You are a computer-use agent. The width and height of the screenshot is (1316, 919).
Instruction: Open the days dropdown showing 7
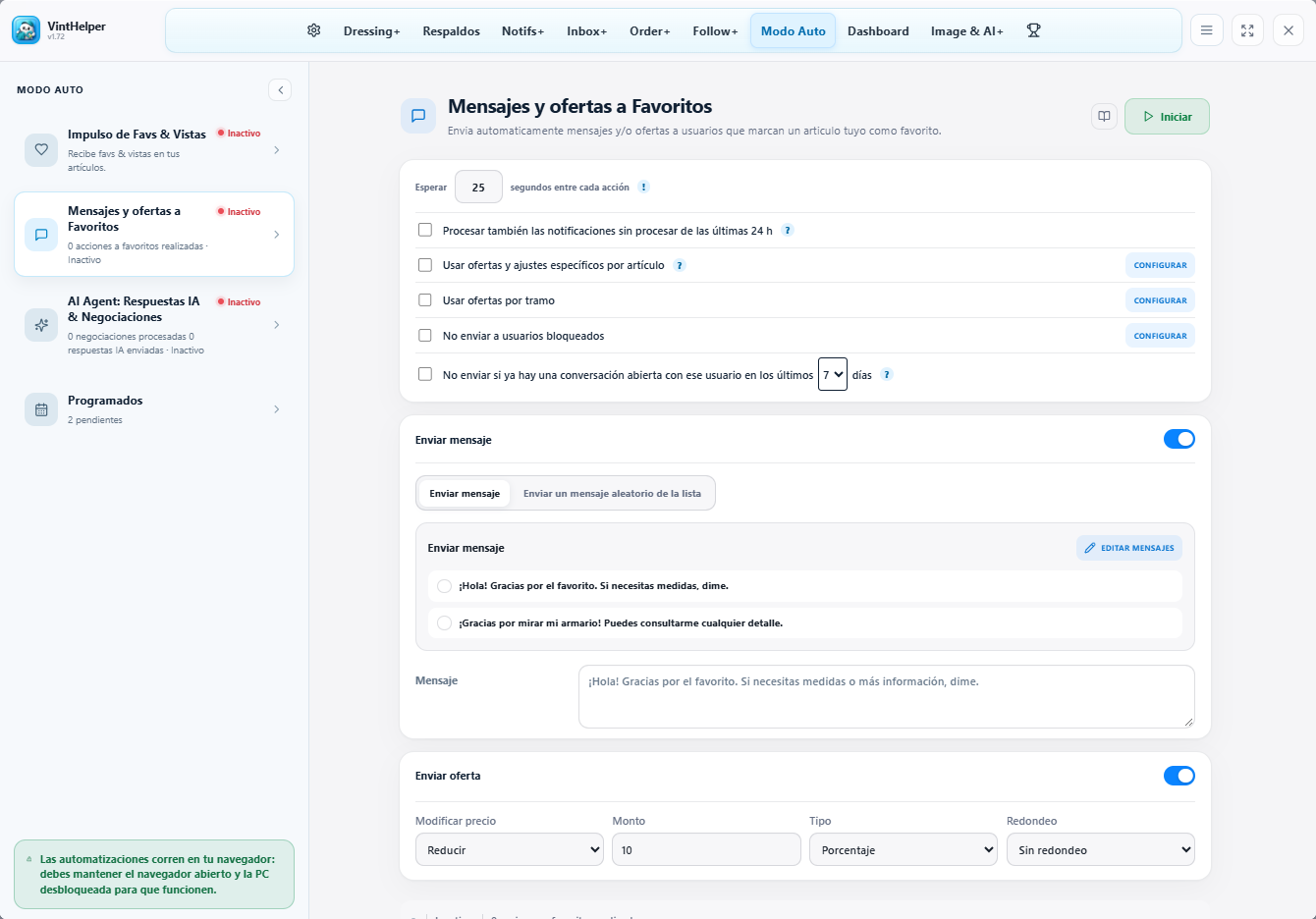point(833,374)
